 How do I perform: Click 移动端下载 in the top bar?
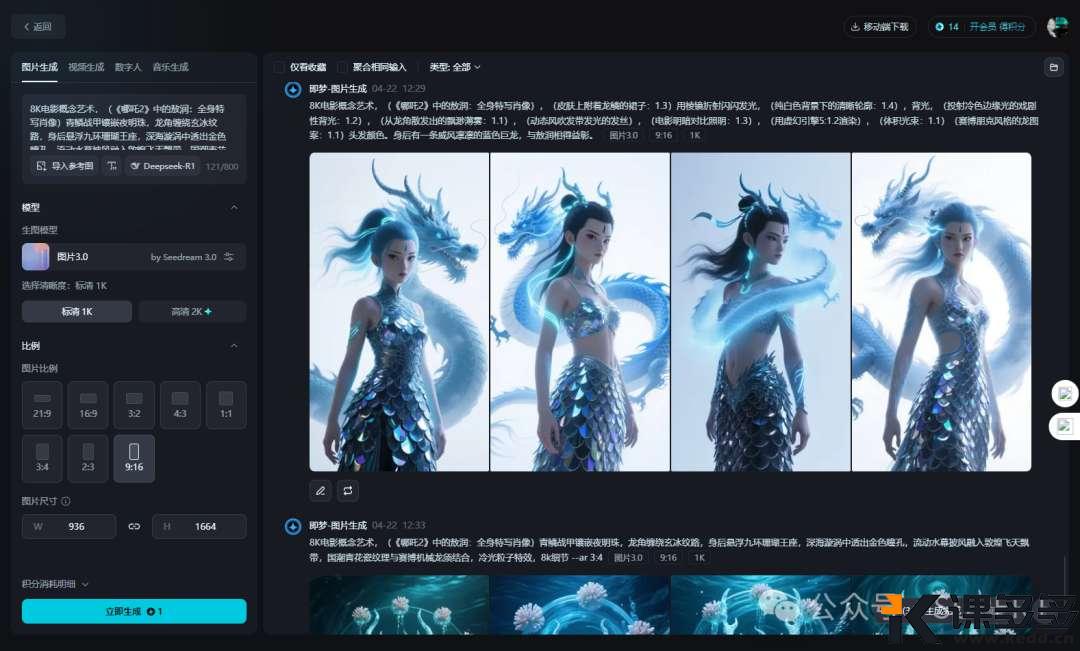point(880,27)
